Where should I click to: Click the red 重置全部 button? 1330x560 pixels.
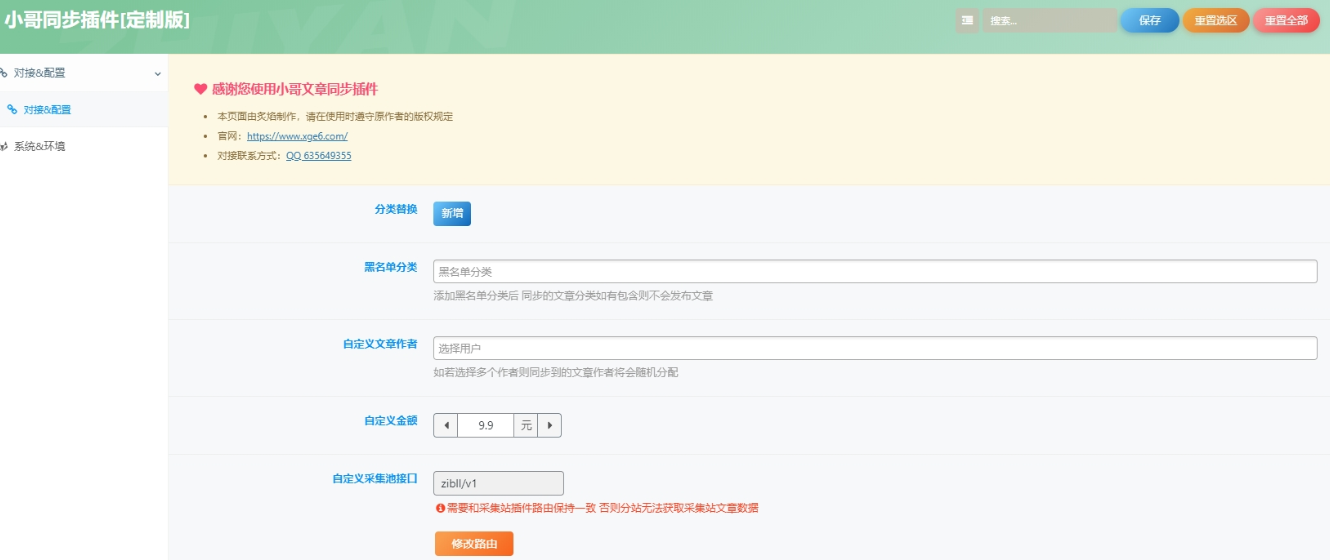pos(1285,20)
